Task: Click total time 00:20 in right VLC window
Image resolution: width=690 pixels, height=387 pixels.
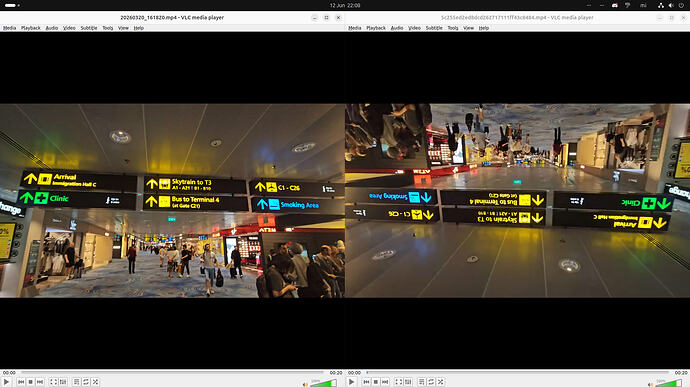Action: pyautogui.click(x=681, y=372)
